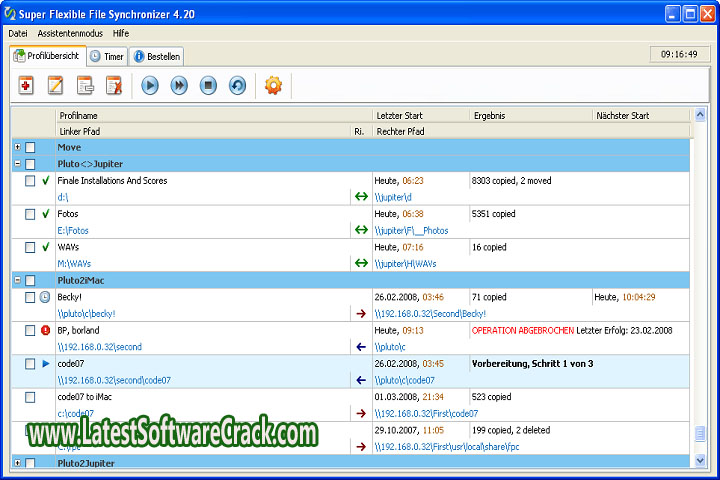Open the Datei menu
This screenshot has width=720, height=480.
[20, 33]
